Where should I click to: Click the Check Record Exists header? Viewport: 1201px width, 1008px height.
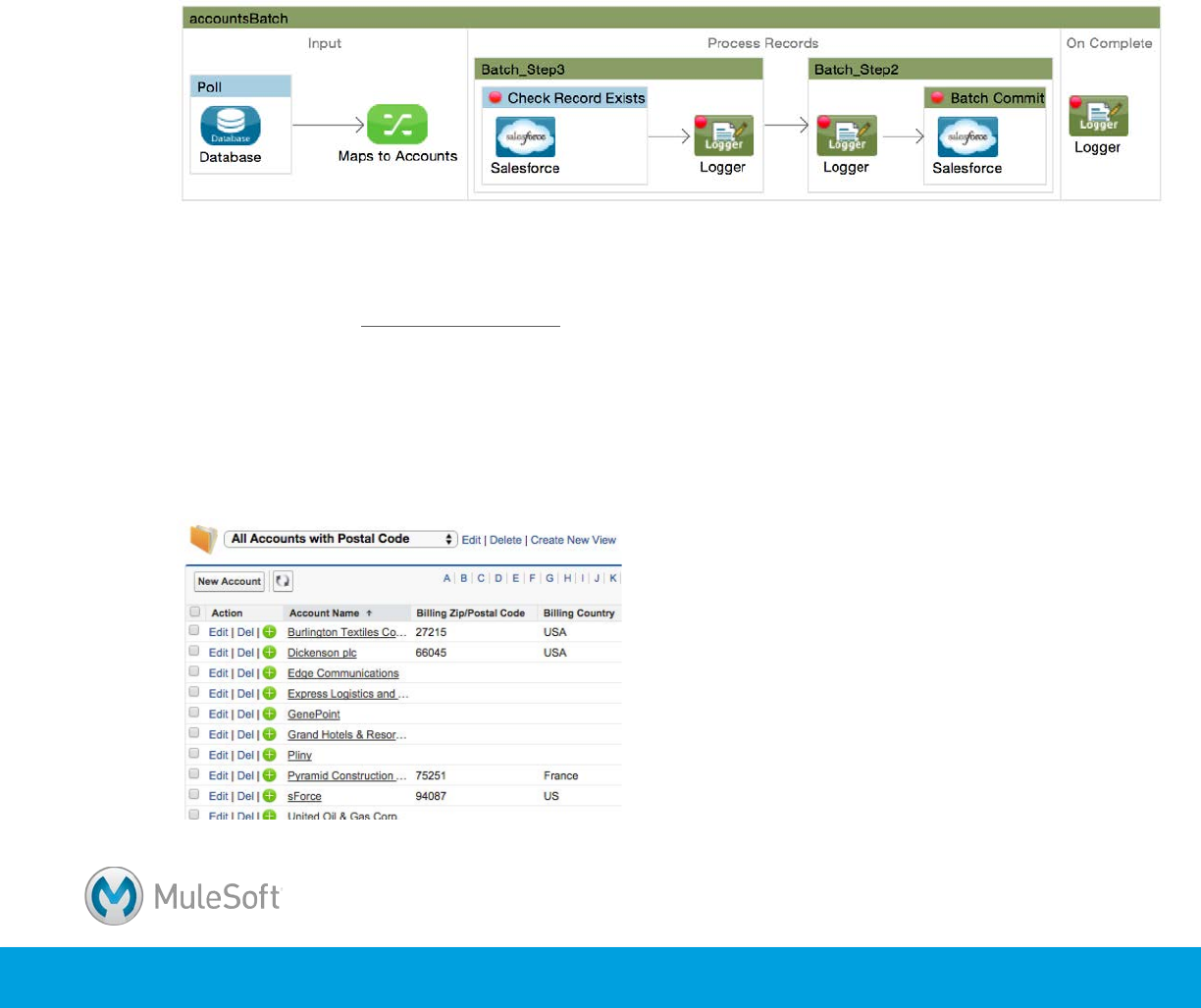[x=564, y=98]
